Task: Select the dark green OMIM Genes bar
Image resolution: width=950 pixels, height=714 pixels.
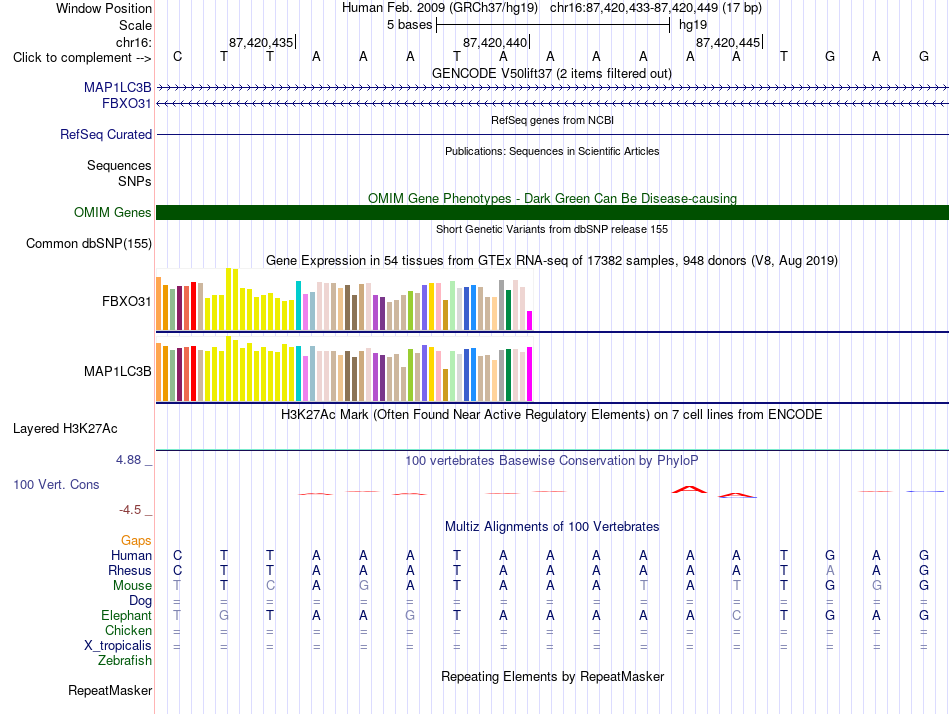Action: 553,213
